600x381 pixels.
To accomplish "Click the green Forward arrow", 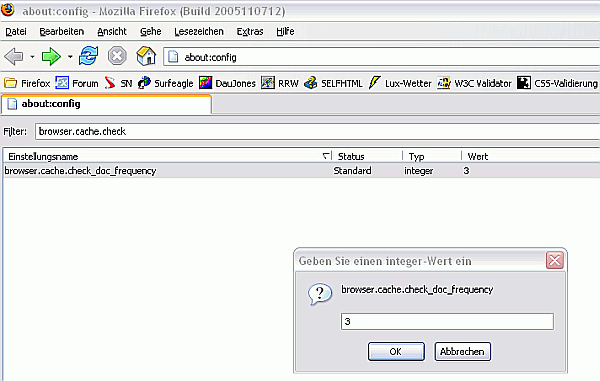I will pyautogui.click(x=51, y=57).
